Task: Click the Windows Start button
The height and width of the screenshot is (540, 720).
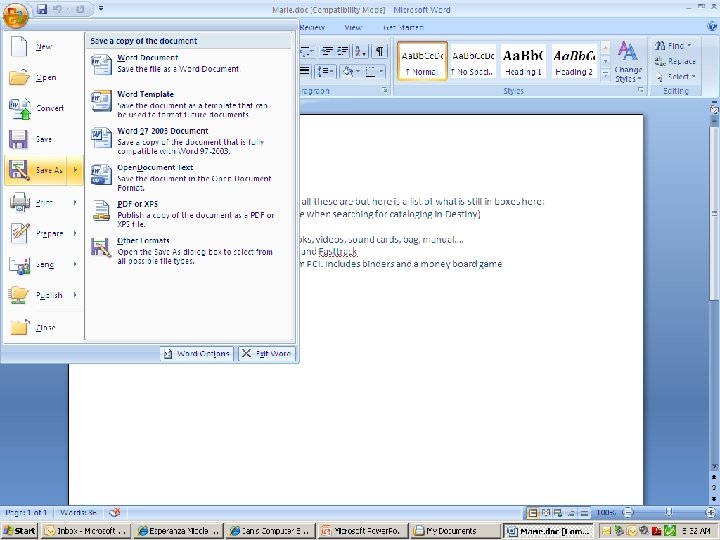Action: (x=19, y=531)
